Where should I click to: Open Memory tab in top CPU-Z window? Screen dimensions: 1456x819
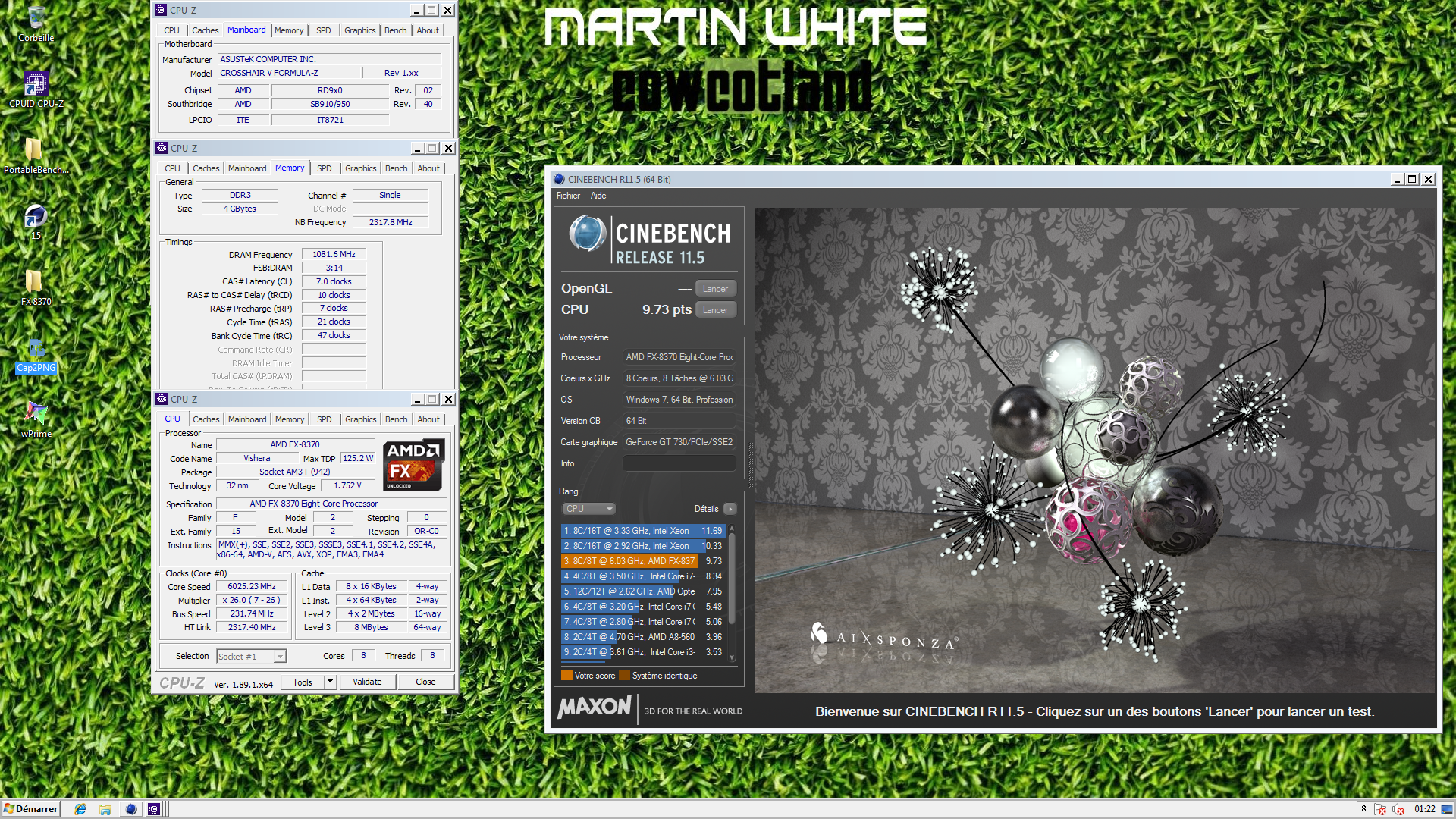point(289,30)
